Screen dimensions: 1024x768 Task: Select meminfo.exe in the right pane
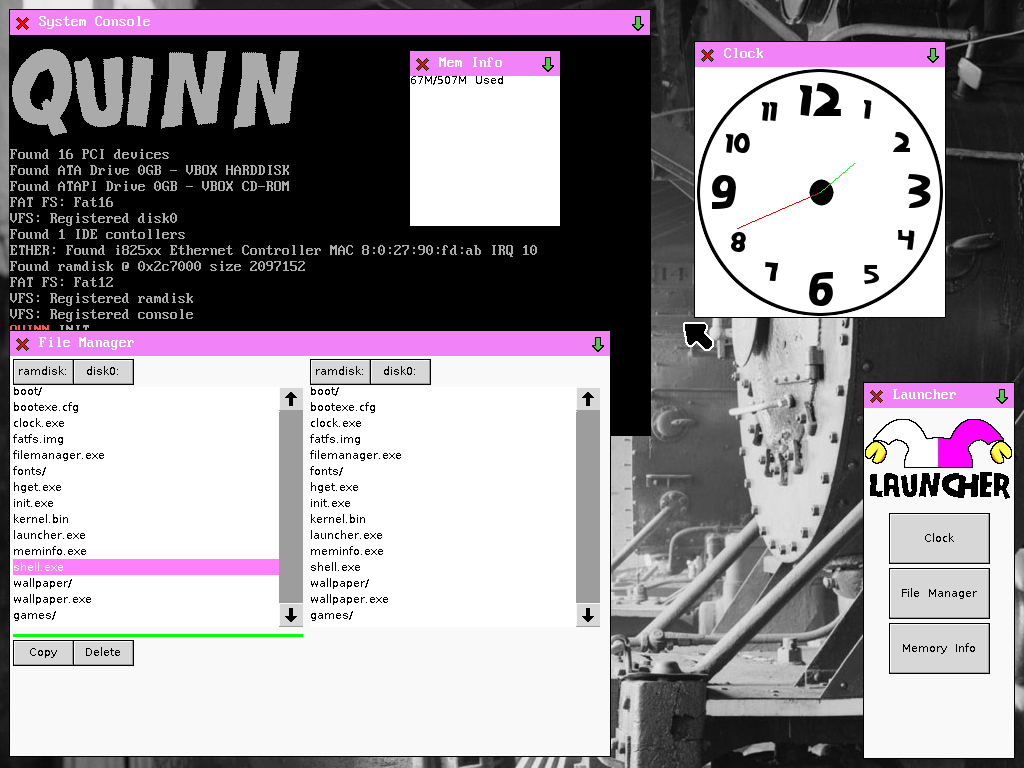[443, 551]
